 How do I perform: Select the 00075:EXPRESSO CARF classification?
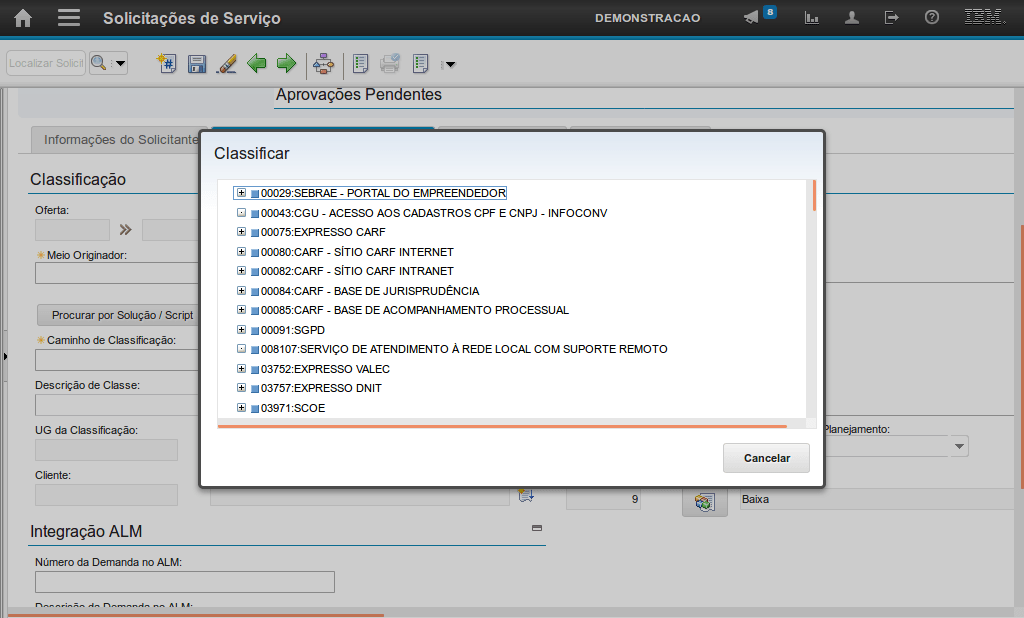(x=323, y=232)
